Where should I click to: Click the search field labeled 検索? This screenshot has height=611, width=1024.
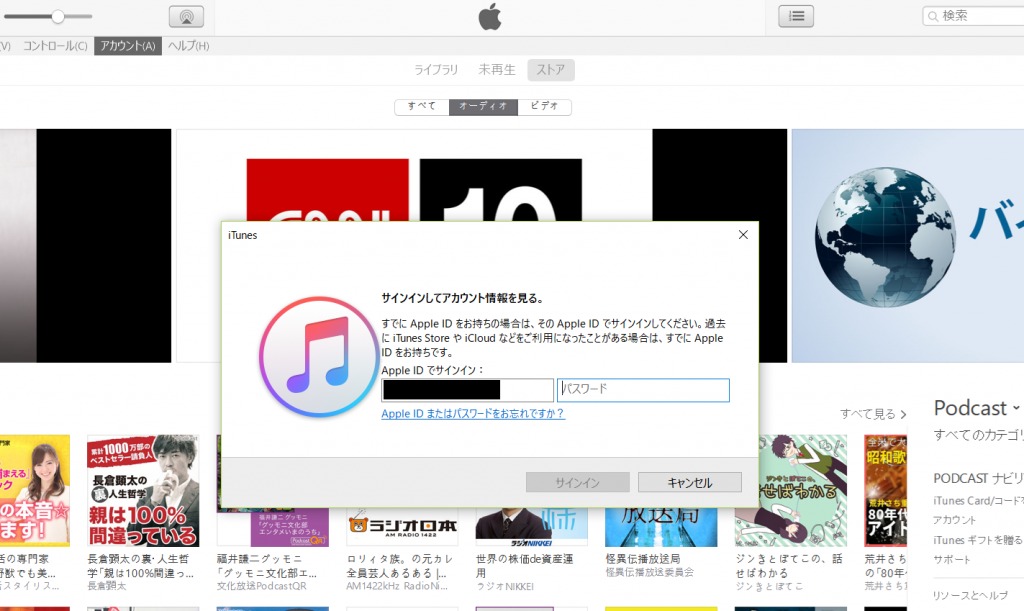click(974, 16)
